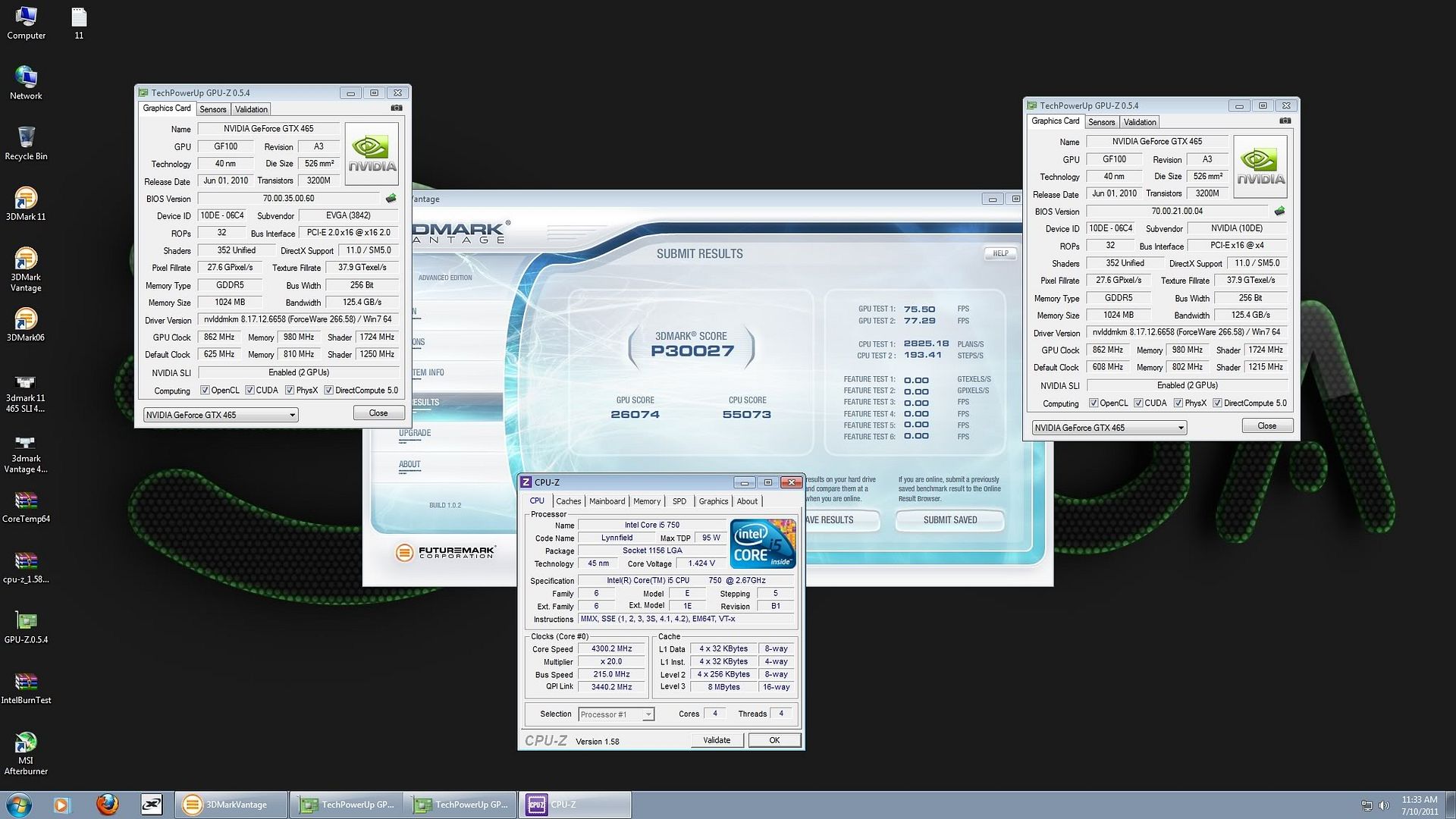Open Windows Media Player from taskbar
This screenshot has width=1456, height=819.
tap(62, 805)
